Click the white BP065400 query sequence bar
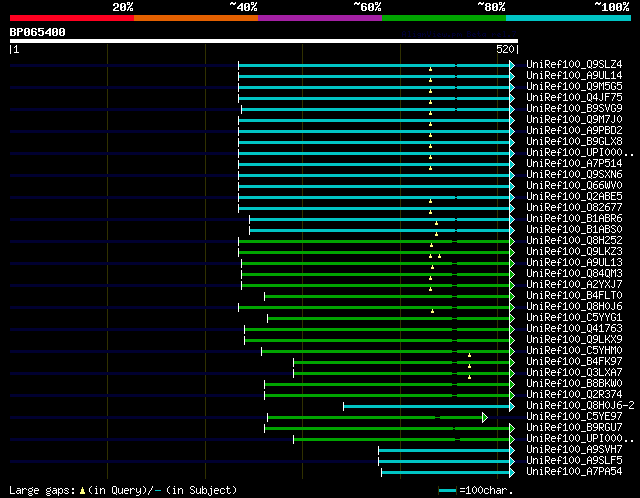The width and height of the screenshot is (640, 498). point(264,41)
